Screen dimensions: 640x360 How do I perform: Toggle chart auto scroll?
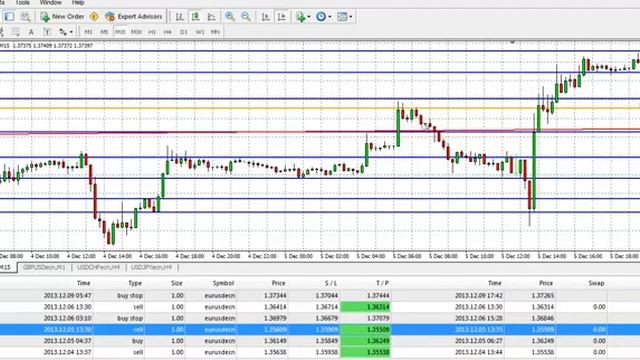[x=266, y=17]
